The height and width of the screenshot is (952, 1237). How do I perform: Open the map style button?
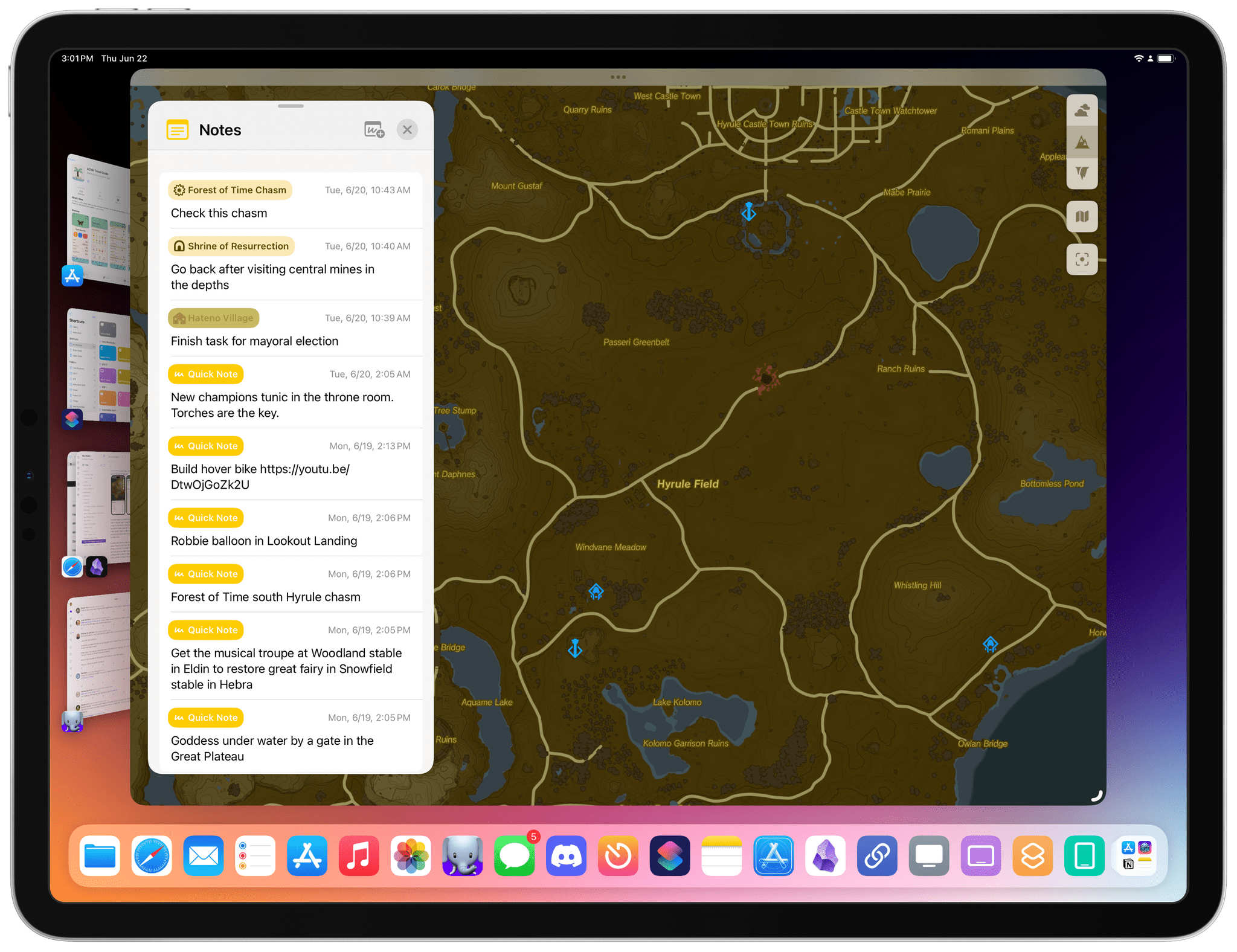point(1082,217)
